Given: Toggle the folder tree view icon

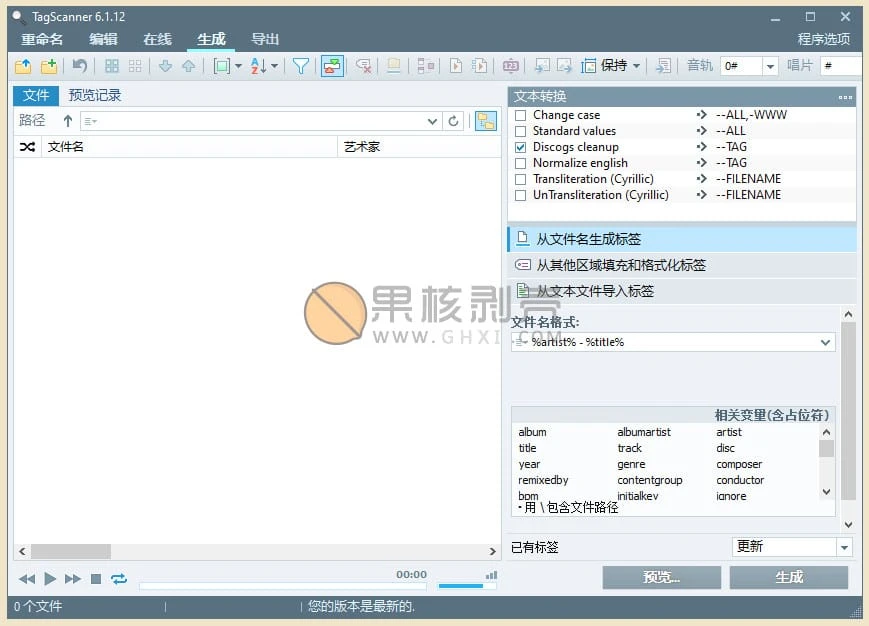Looking at the screenshot, I should pos(486,121).
